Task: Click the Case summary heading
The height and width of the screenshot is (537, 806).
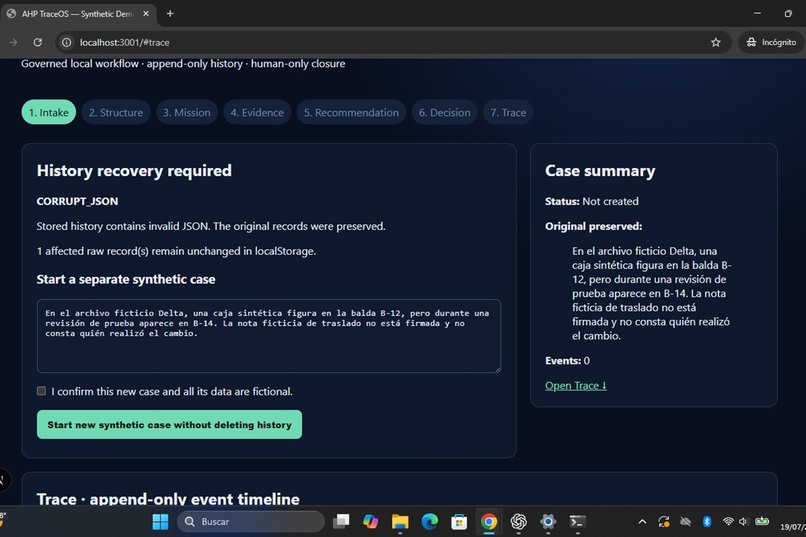Action: pos(600,171)
